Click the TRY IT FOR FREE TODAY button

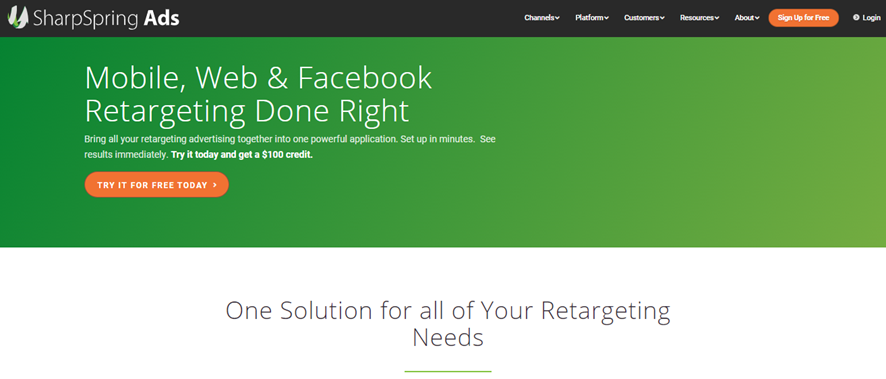click(x=157, y=185)
